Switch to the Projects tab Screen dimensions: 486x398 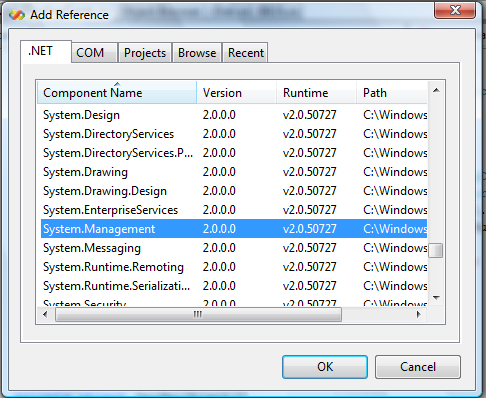tap(145, 53)
